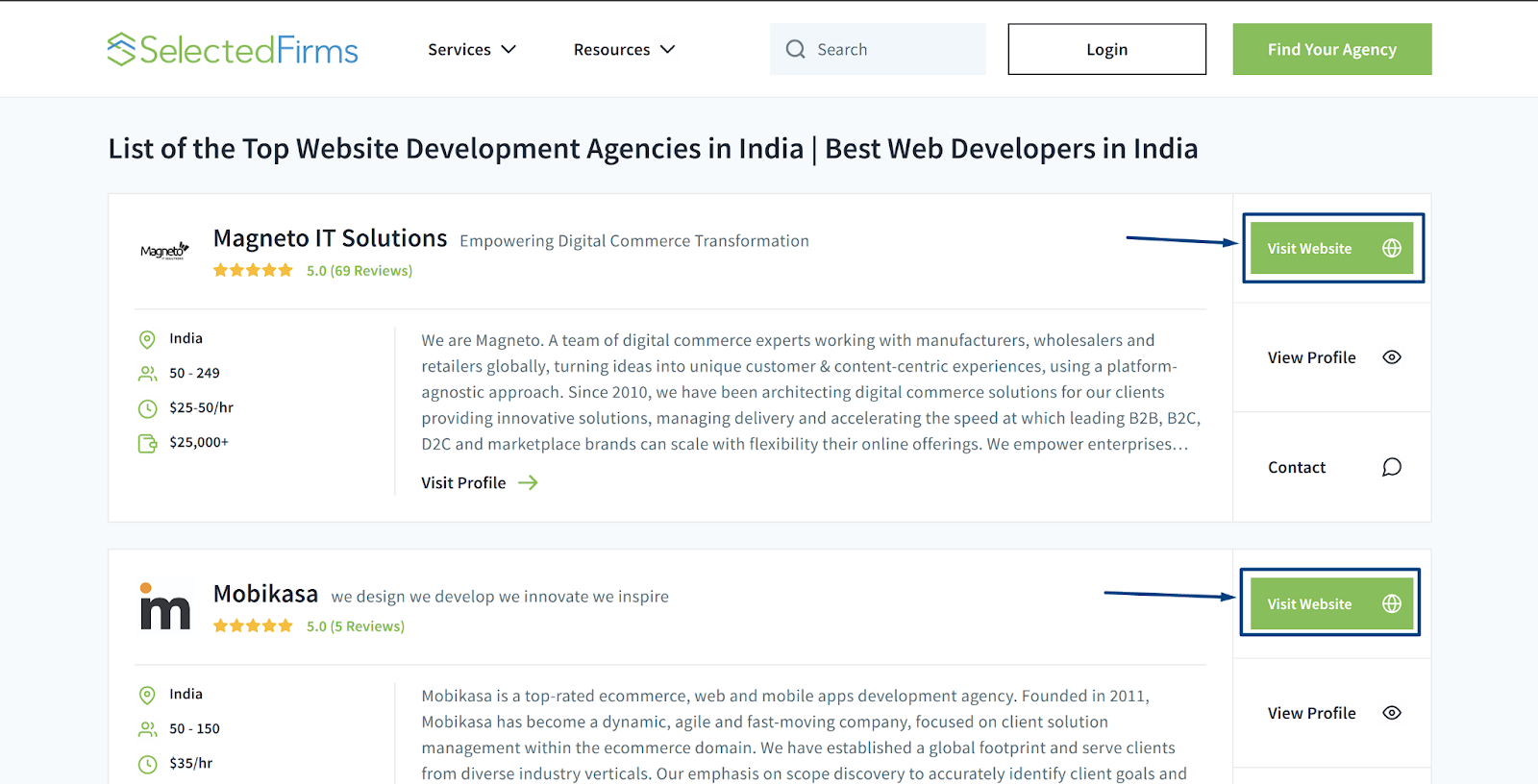This screenshot has height=784, width=1538.
Task: Visit Website for Mobikasa
Action: [1332, 603]
